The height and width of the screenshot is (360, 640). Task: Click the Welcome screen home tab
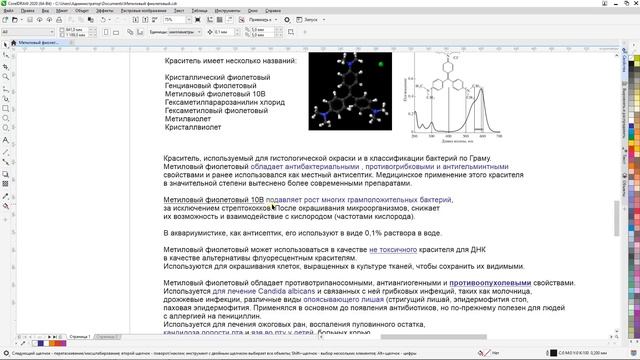tap(13, 42)
